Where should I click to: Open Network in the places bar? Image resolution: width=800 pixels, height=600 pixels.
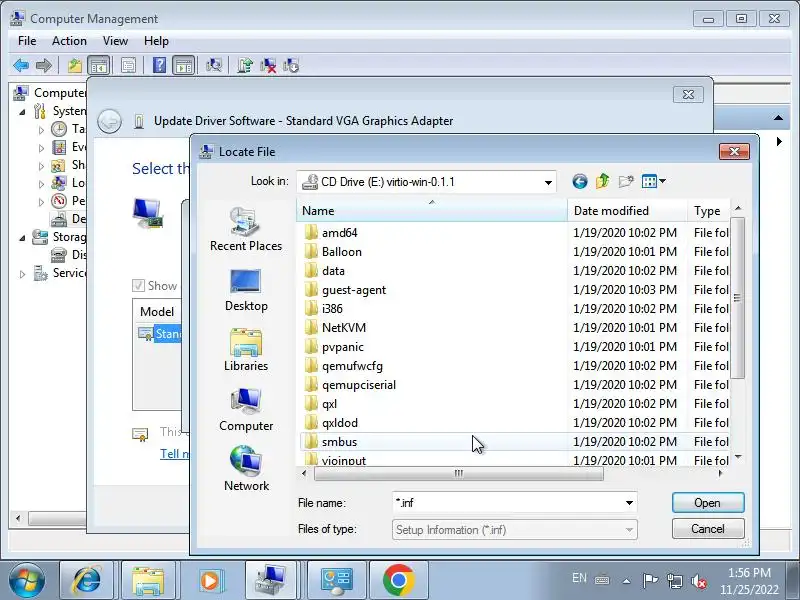coord(246,469)
